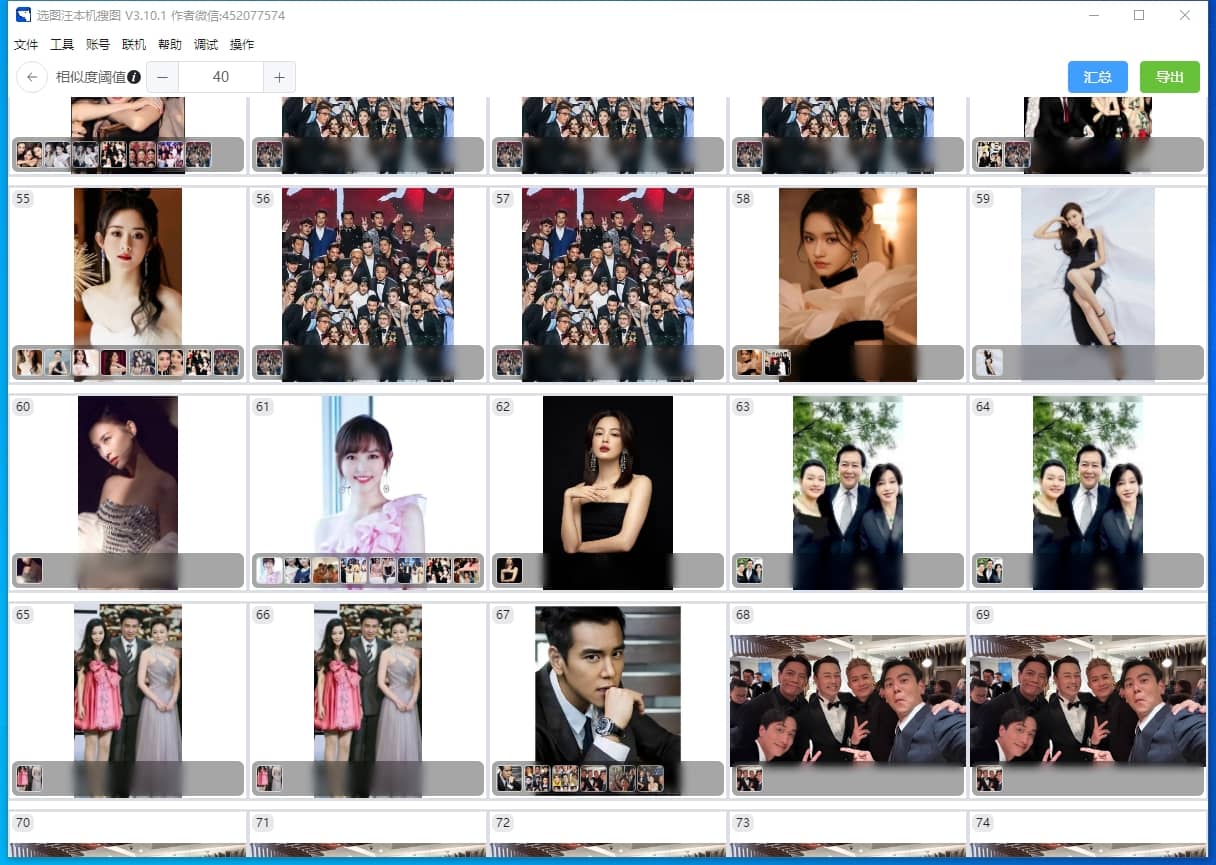Viewport: 1216px width, 865px height.
Task: Click last face thumbnail under image 55
Action: [227, 362]
